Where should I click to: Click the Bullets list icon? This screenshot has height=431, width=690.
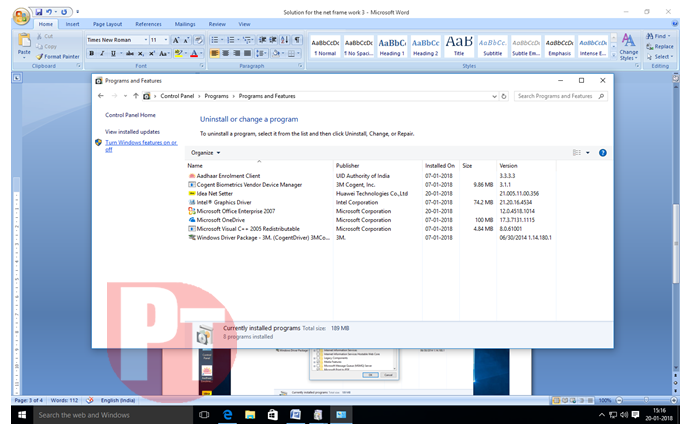click(215, 40)
